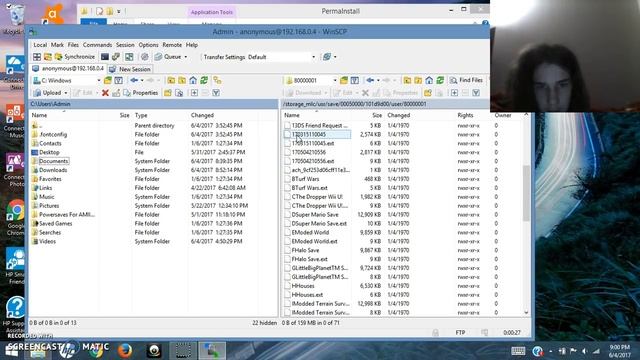Expand the Upload dropdown arrow
Screen dimensions: 640x360
66,93
